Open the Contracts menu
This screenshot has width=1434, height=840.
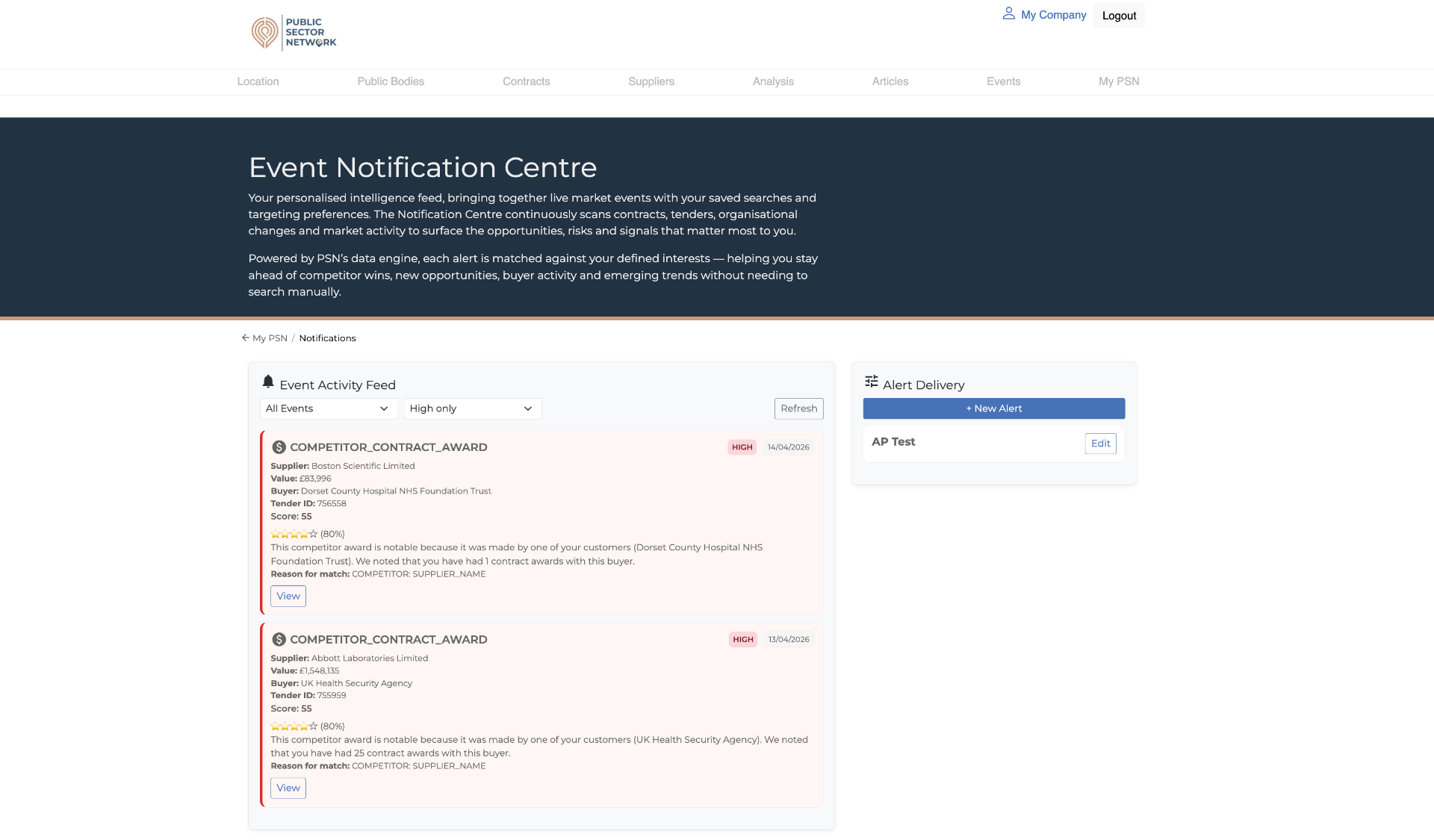click(x=526, y=81)
